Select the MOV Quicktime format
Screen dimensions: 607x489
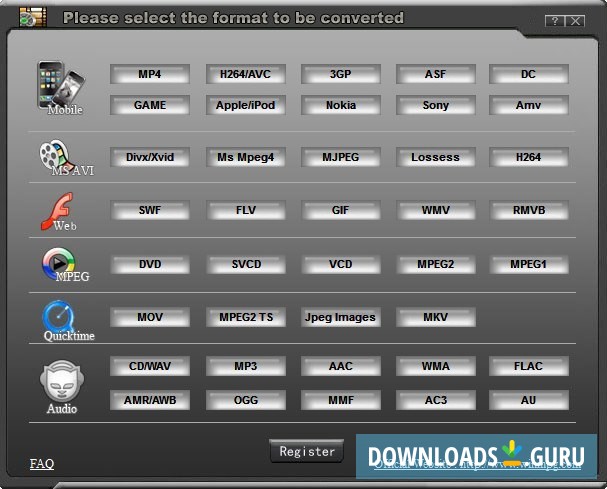(x=150, y=317)
